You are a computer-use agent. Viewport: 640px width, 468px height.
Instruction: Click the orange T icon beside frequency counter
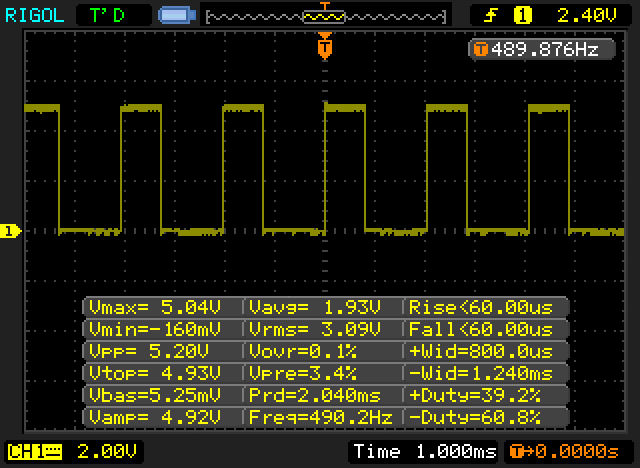481,50
